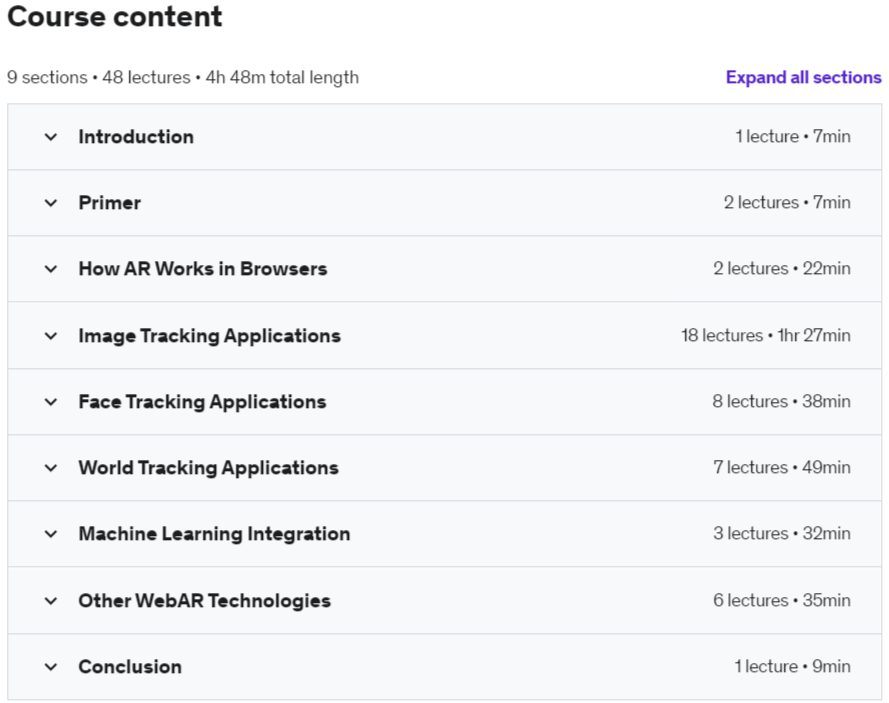This screenshot has height=703, width=889.
Task: Click the Conclusion section title
Action: coord(130,667)
